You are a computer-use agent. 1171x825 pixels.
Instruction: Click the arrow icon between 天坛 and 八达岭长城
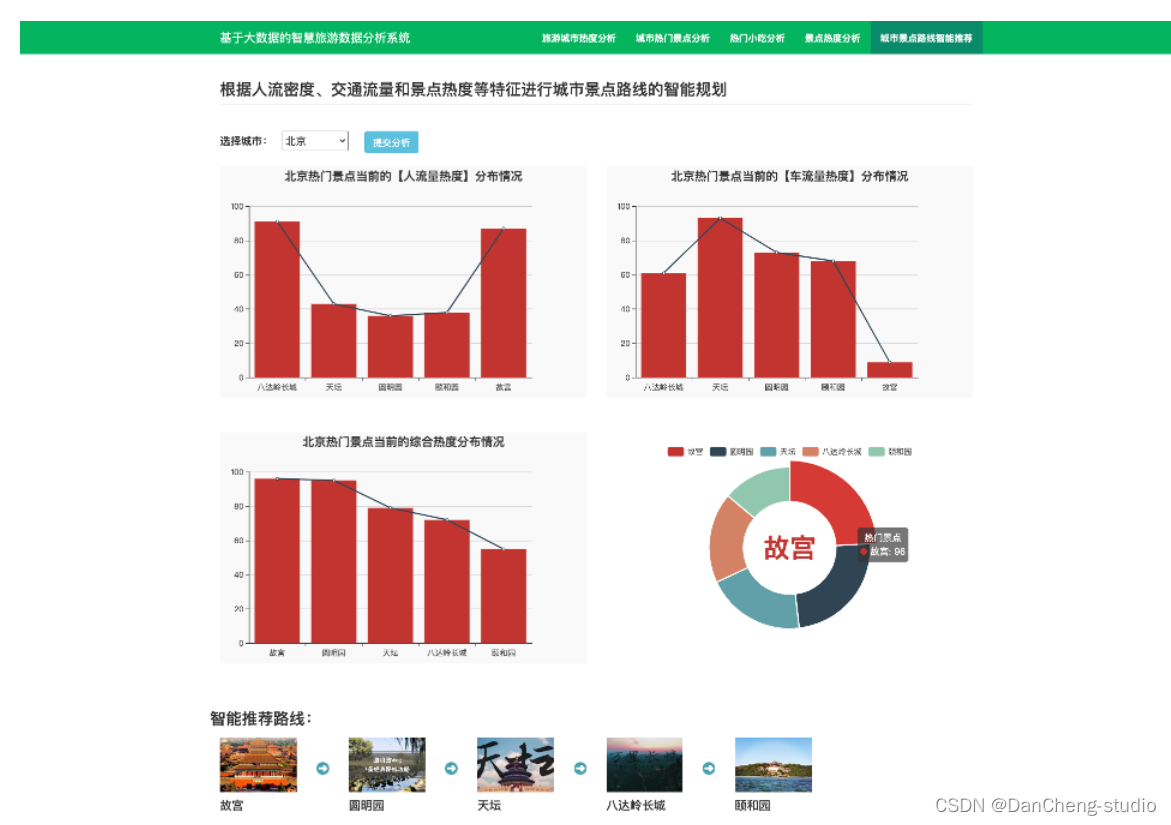(x=580, y=768)
